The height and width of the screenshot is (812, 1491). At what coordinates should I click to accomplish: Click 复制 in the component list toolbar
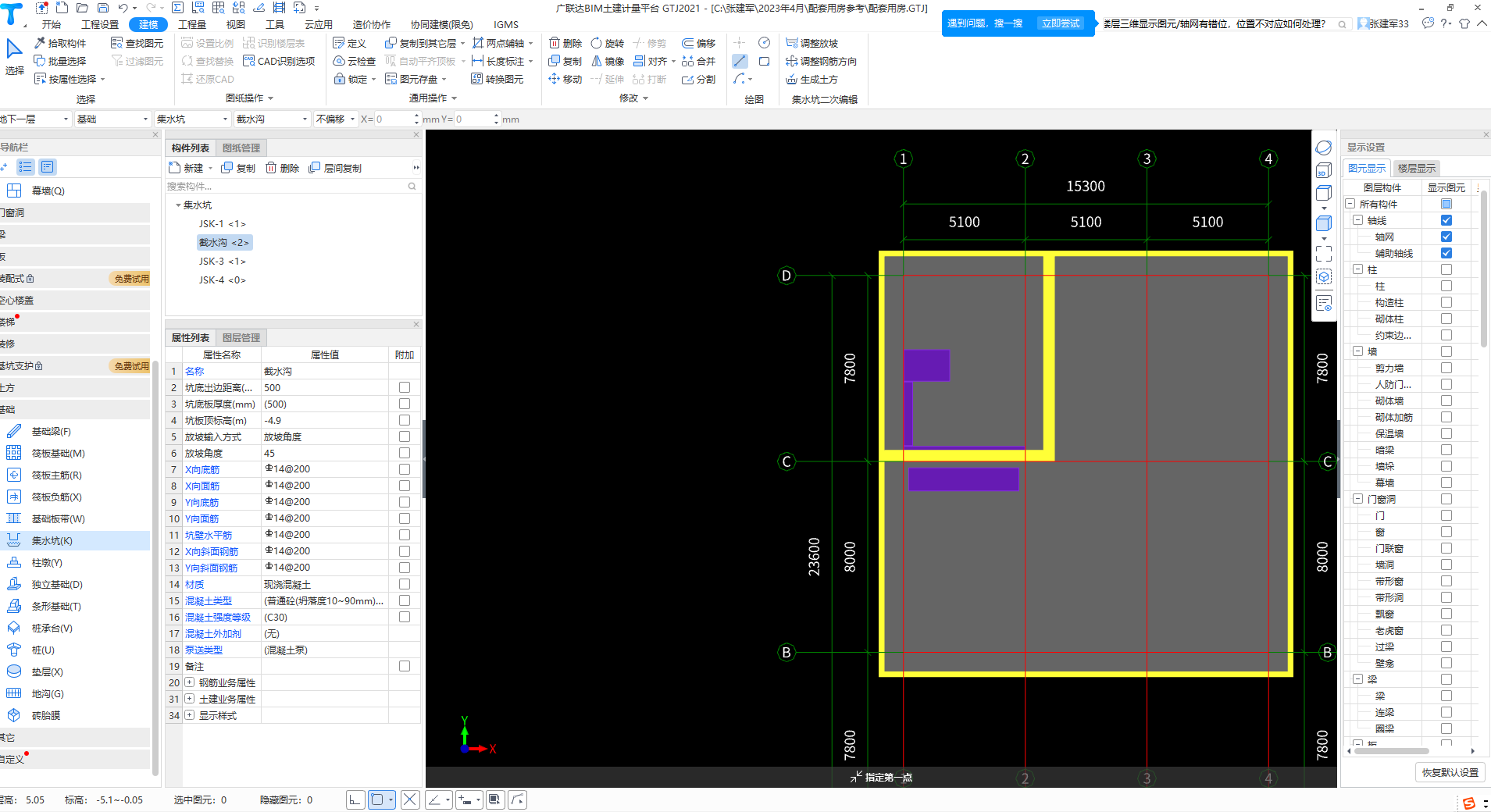[x=238, y=168]
